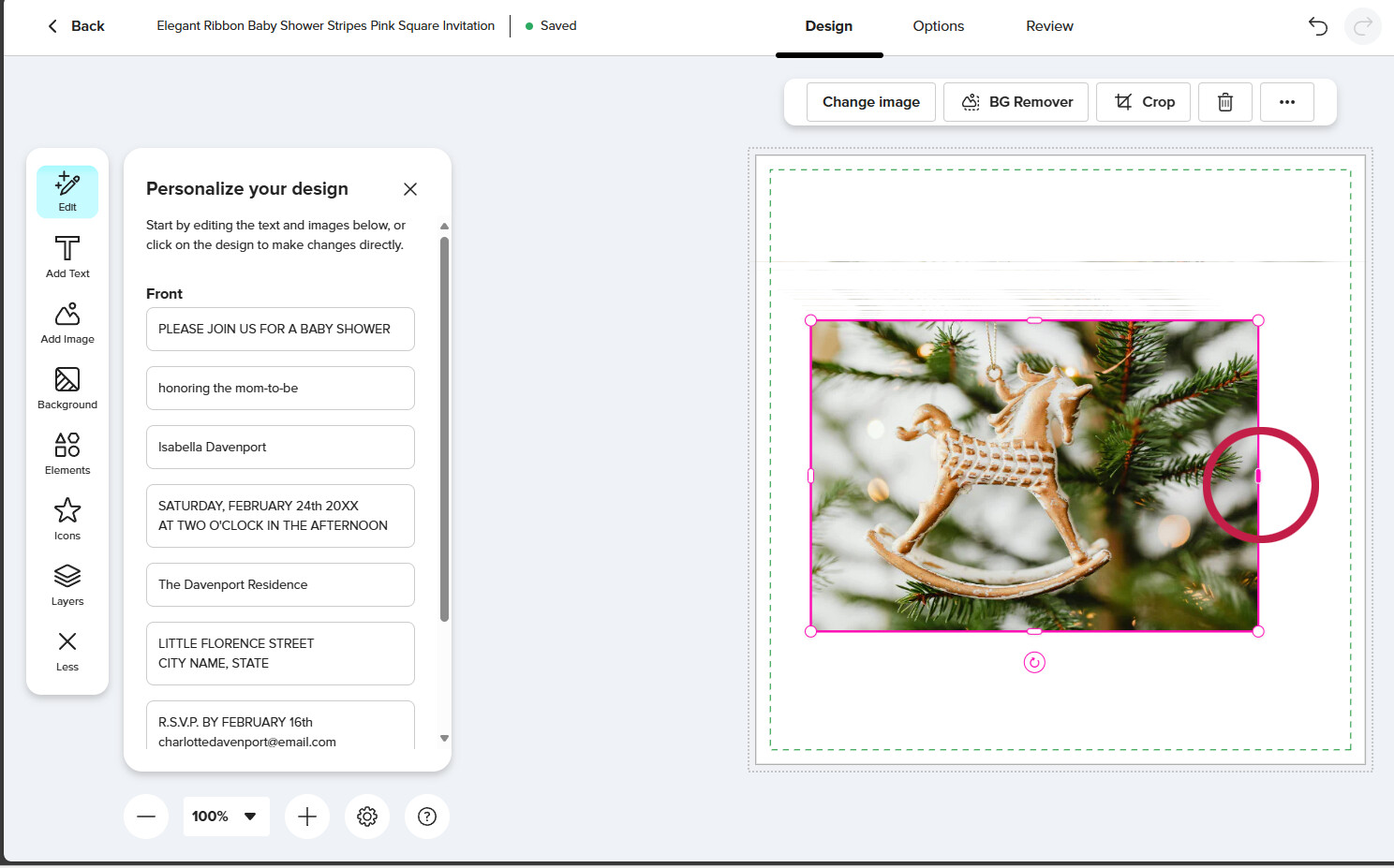The width and height of the screenshot is (1394, 868).
Task: Click the bottom-left image resize handle
Action: 811,631
